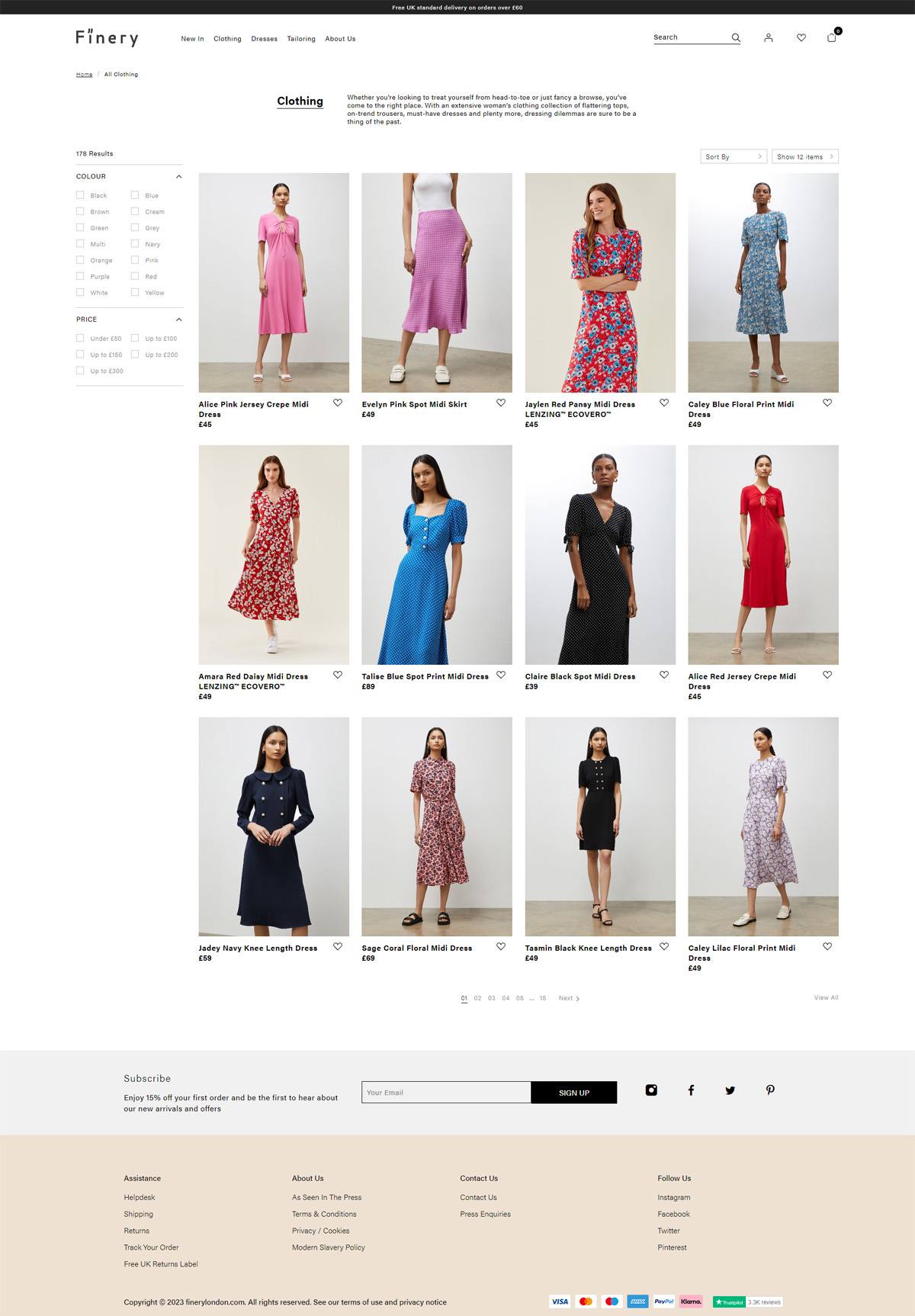915x1316 pixels.
Task: Open the Talise Blue Spot Print dress photo
Action: tap(437, 555)
